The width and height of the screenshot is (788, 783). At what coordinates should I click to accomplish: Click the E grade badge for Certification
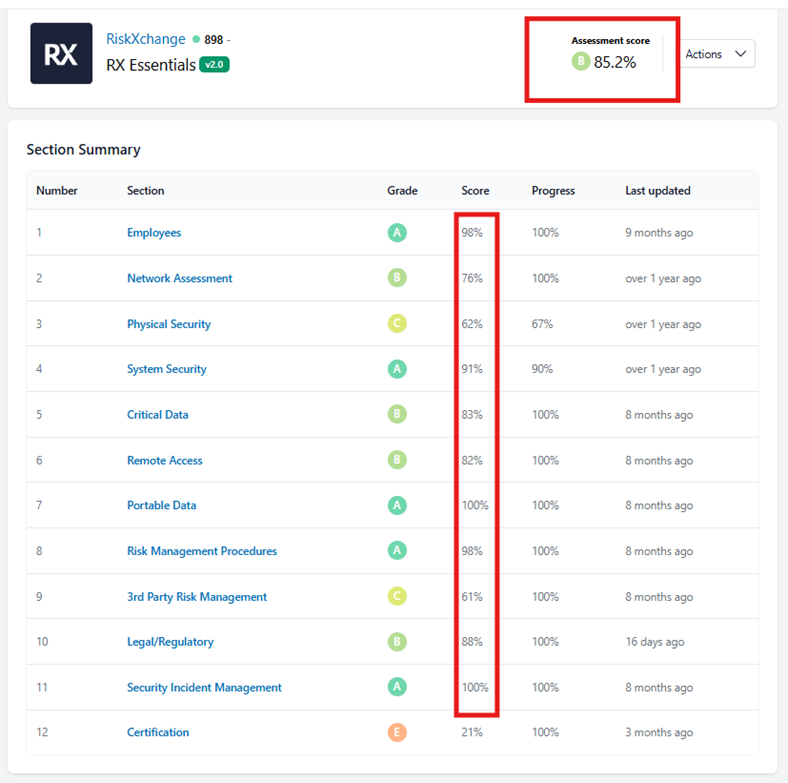pos(397,732)
